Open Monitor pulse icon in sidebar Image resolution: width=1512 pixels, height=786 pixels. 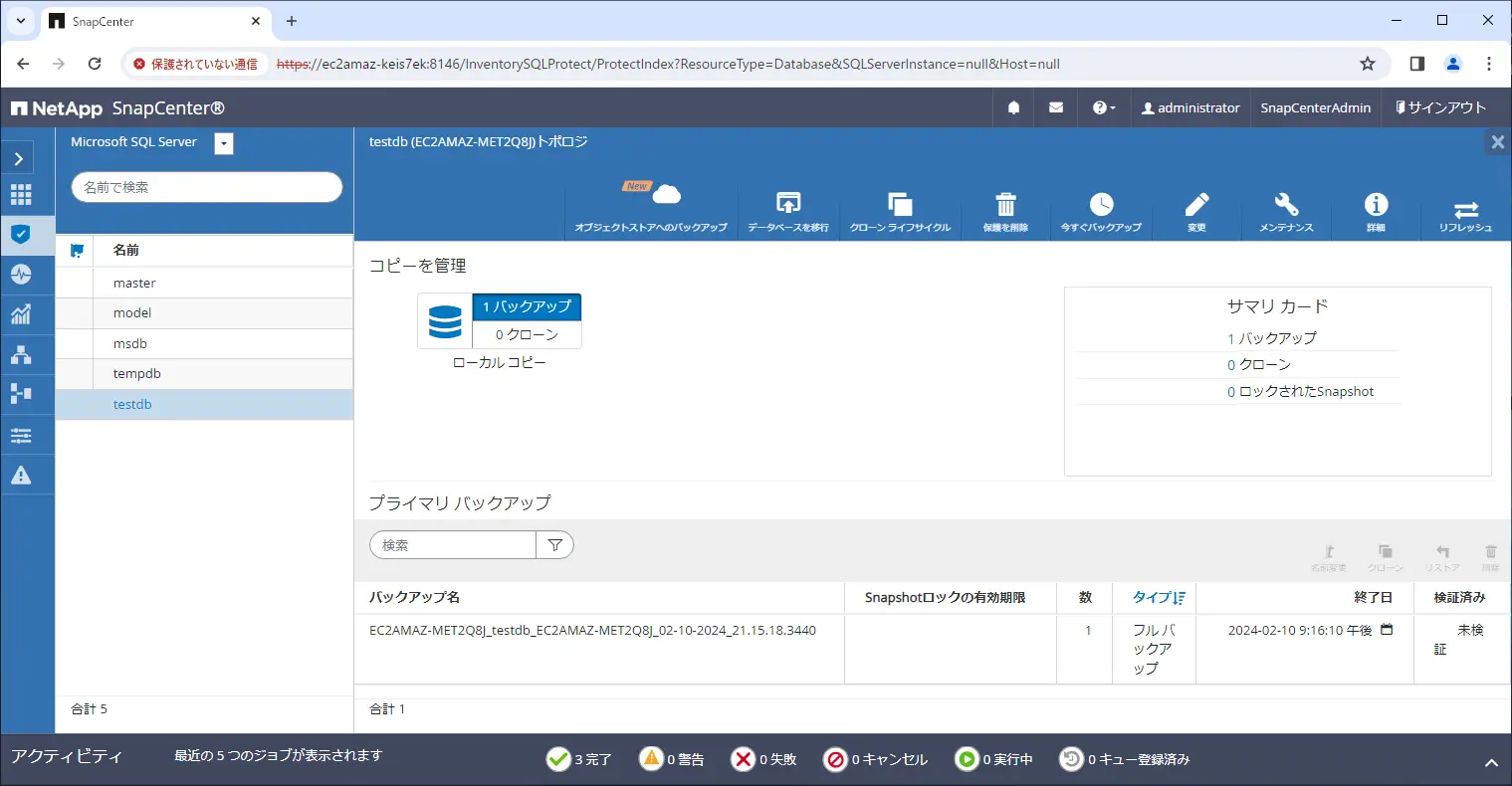[21, 274]
